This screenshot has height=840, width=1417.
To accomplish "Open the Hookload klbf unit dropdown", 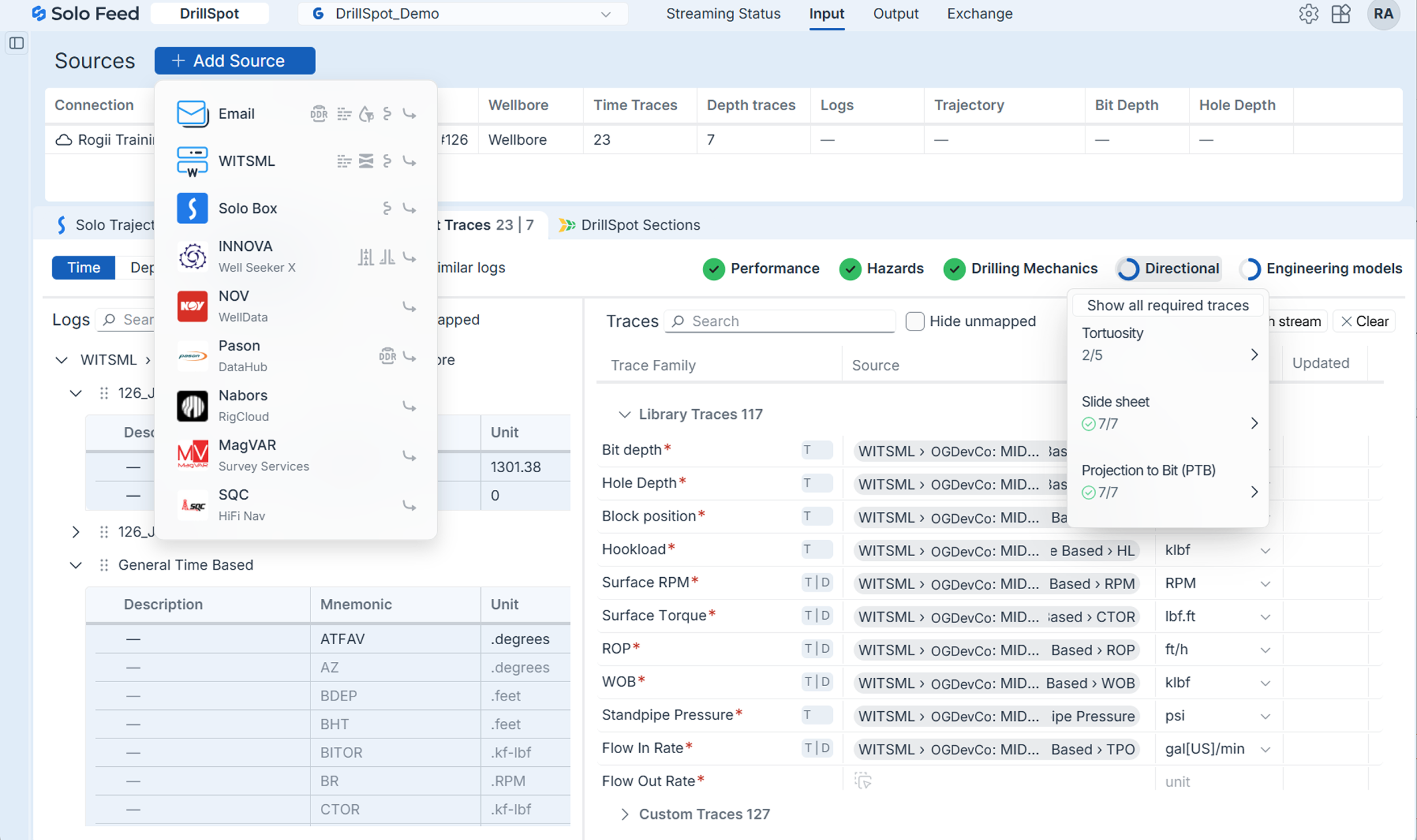I will tap(1265, 551).
